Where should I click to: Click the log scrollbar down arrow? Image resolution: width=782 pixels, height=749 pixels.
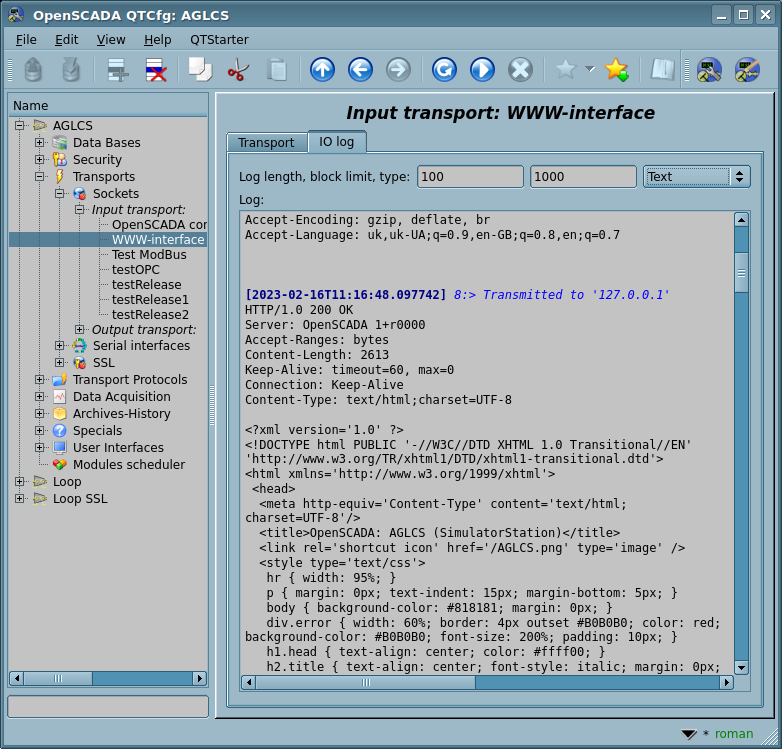(x=742, y=667)
